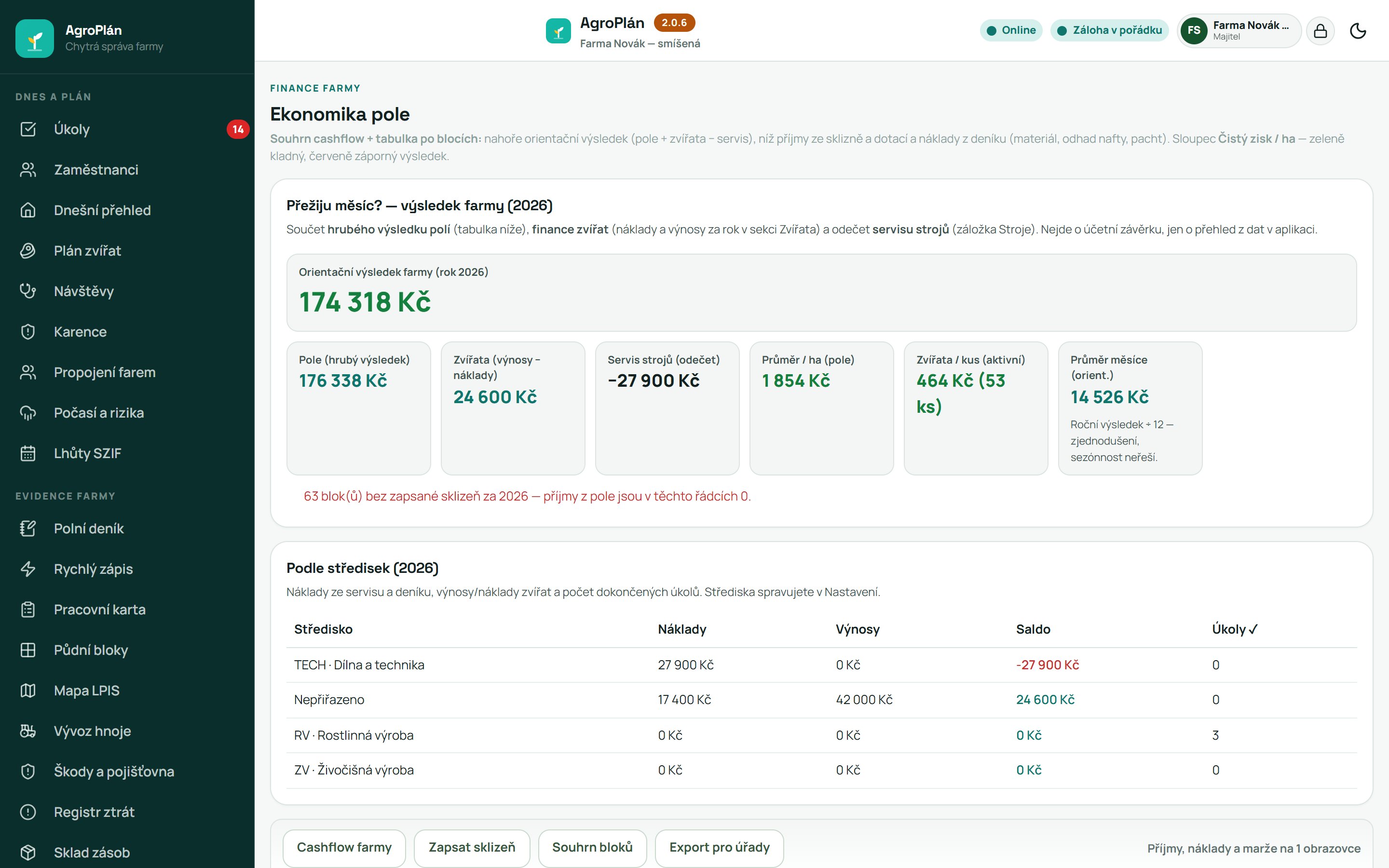
Task: Click the lock icon in the header
Action: coord(1320,30)
